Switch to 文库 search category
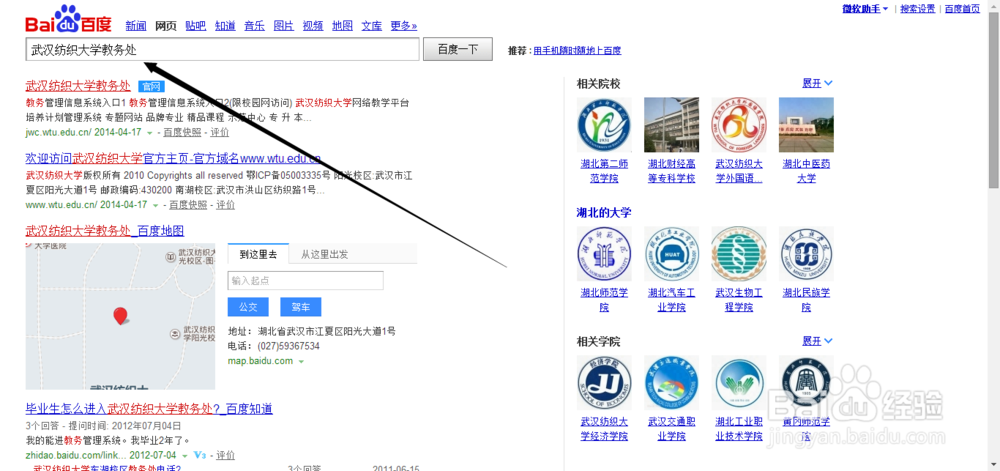Viewport: 1000px width, 471px height. (372, 26)
